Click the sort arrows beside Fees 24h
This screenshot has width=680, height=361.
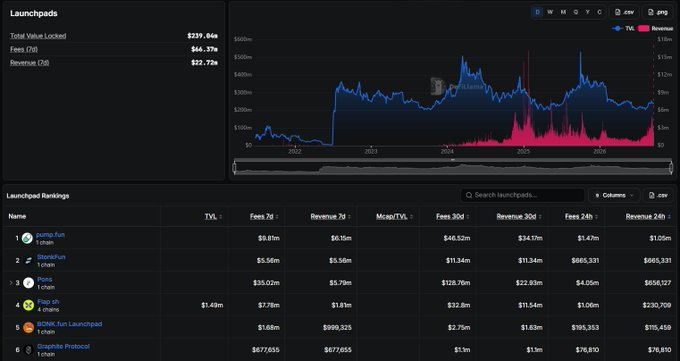click(x=596, y=217)
